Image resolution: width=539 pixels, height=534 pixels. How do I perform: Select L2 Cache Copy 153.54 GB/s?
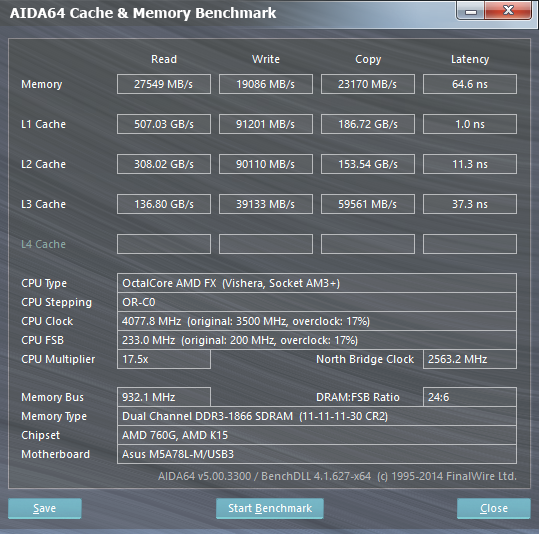[368, 164]
